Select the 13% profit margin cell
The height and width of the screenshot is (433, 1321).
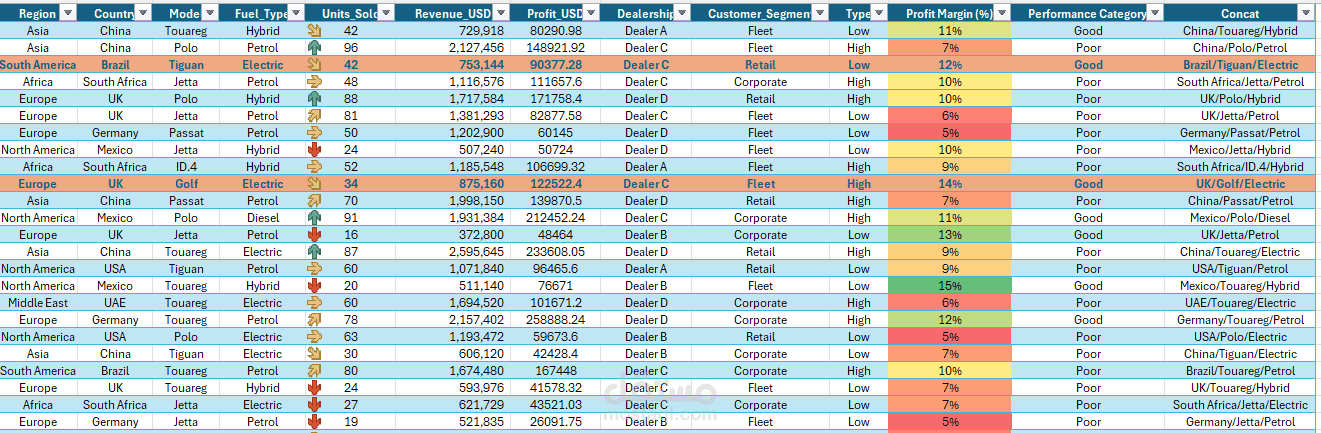[x=949, y=235]
